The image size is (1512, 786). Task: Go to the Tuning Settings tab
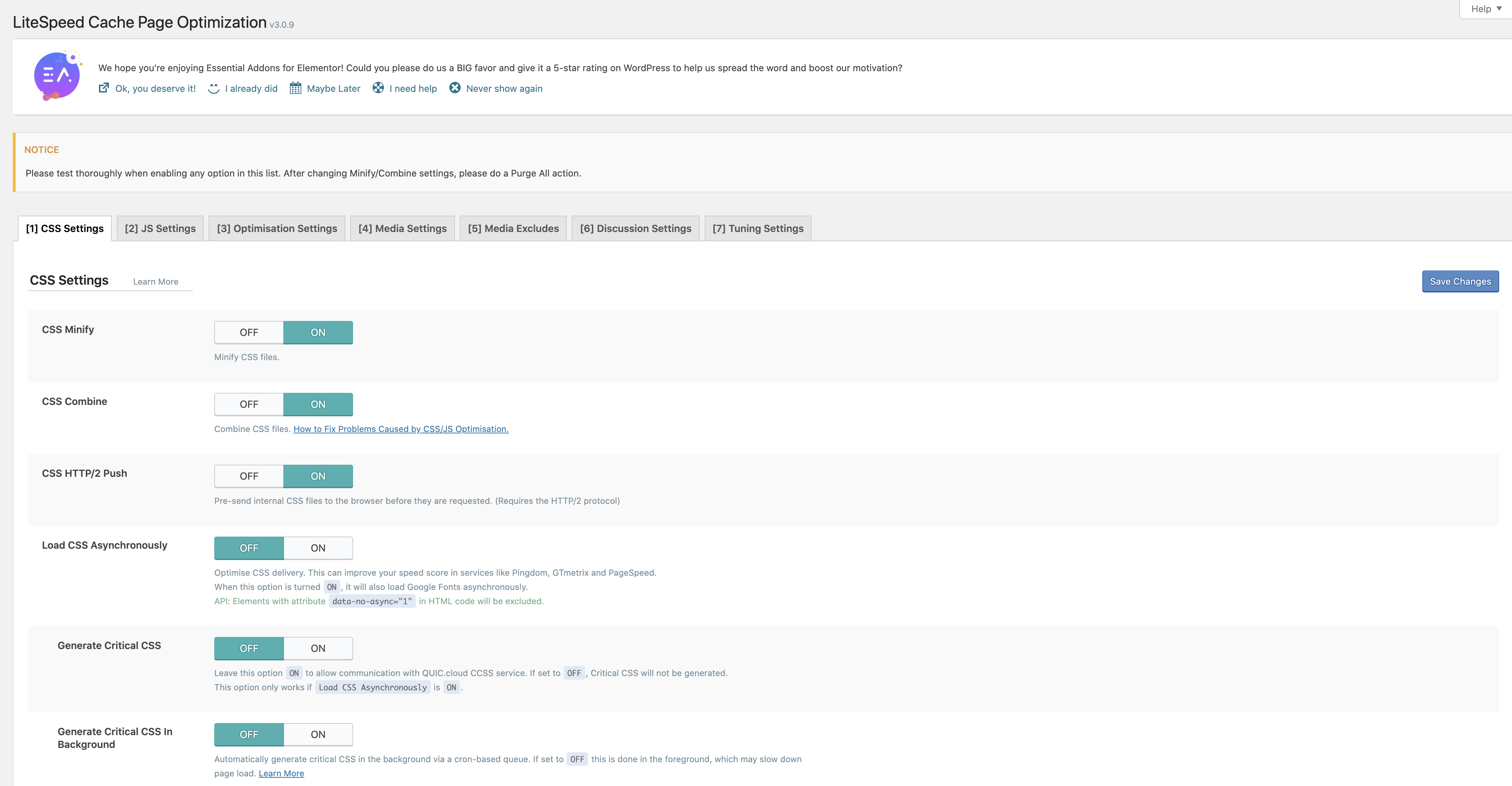(758, 228)
